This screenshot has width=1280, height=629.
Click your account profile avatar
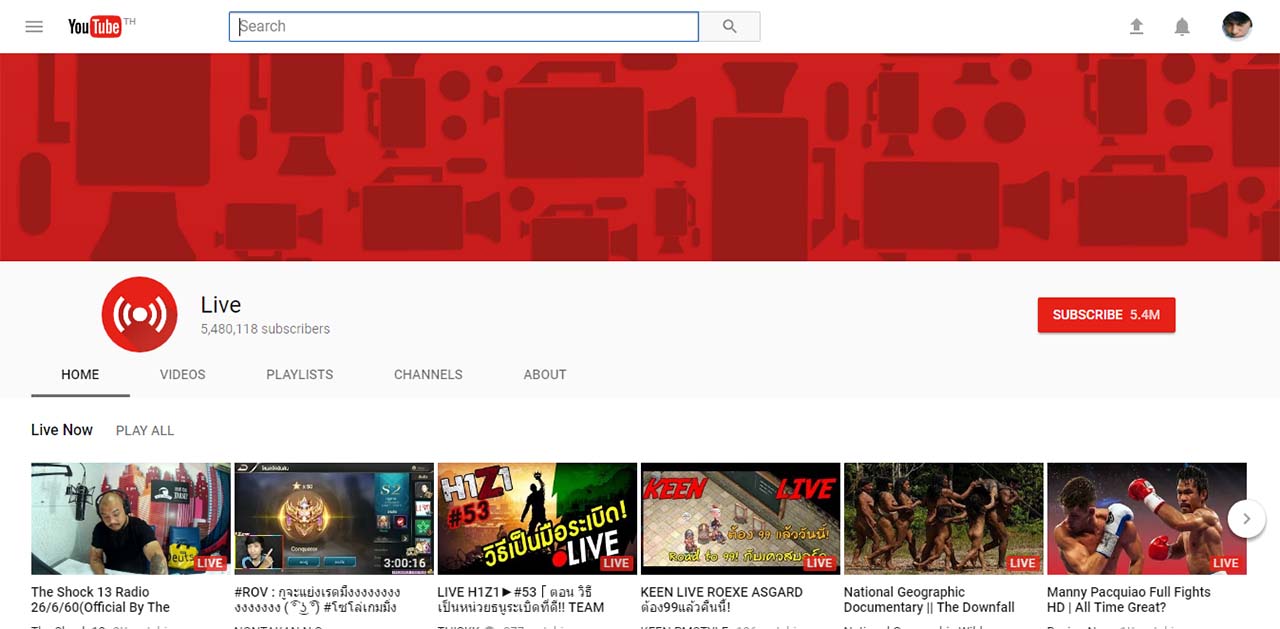[x=1237, y=25]
